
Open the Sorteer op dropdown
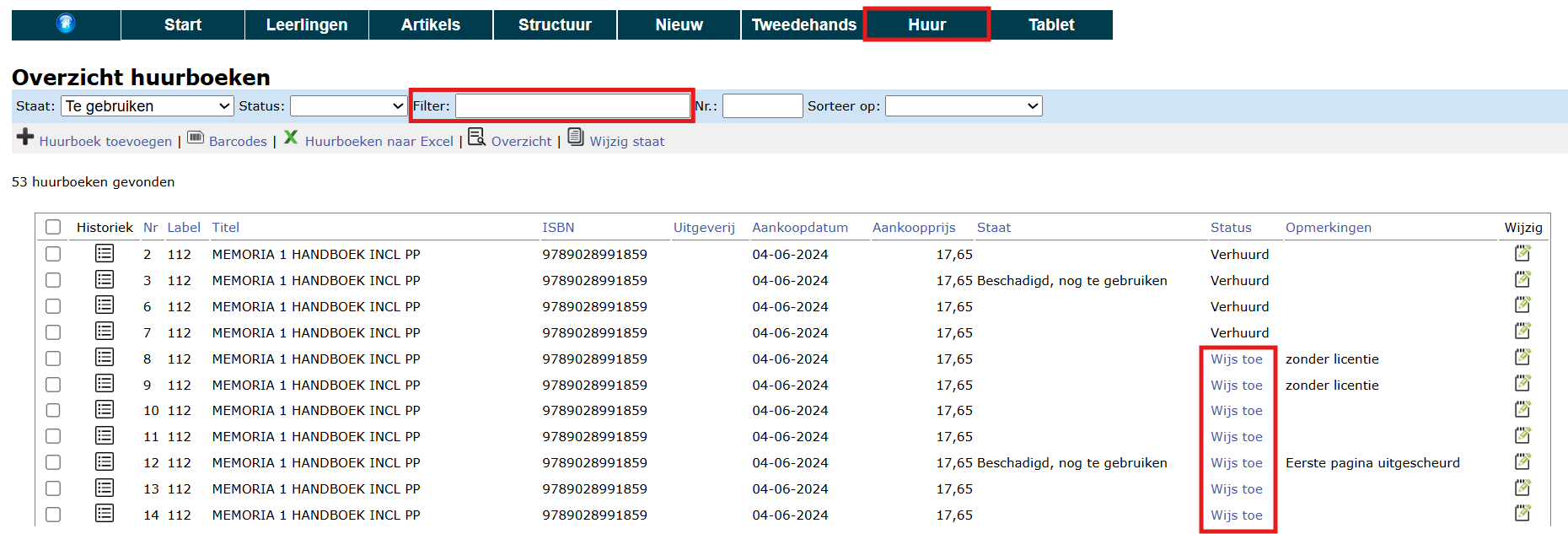click(x=964, y=106)
